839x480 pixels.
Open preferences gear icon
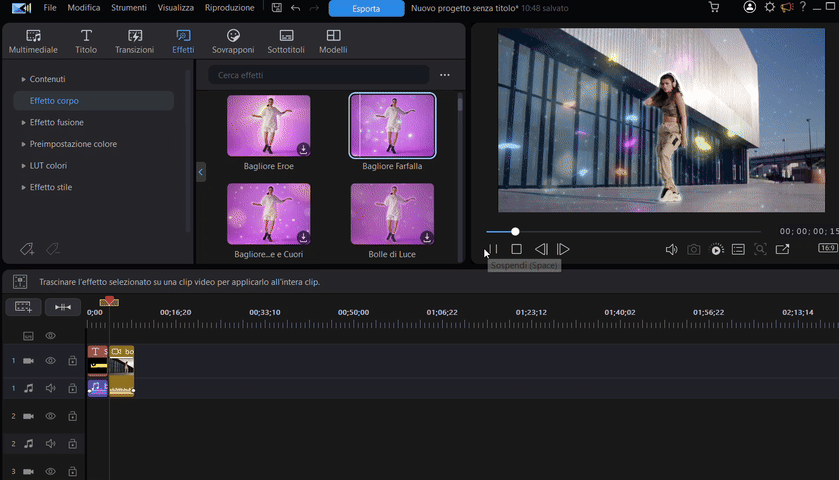(769, 7)
